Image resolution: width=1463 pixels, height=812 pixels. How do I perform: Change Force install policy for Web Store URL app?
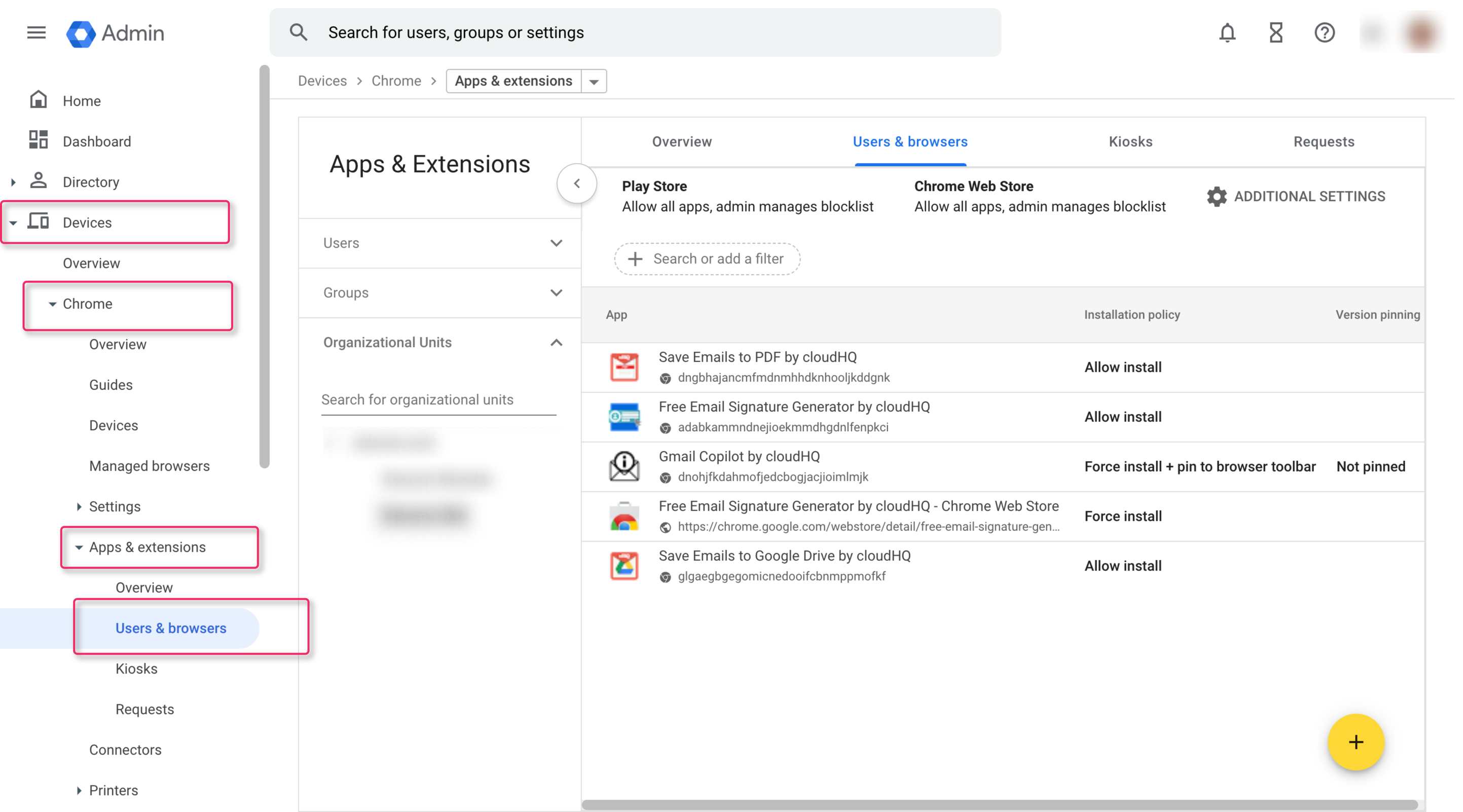[1123, 516]
